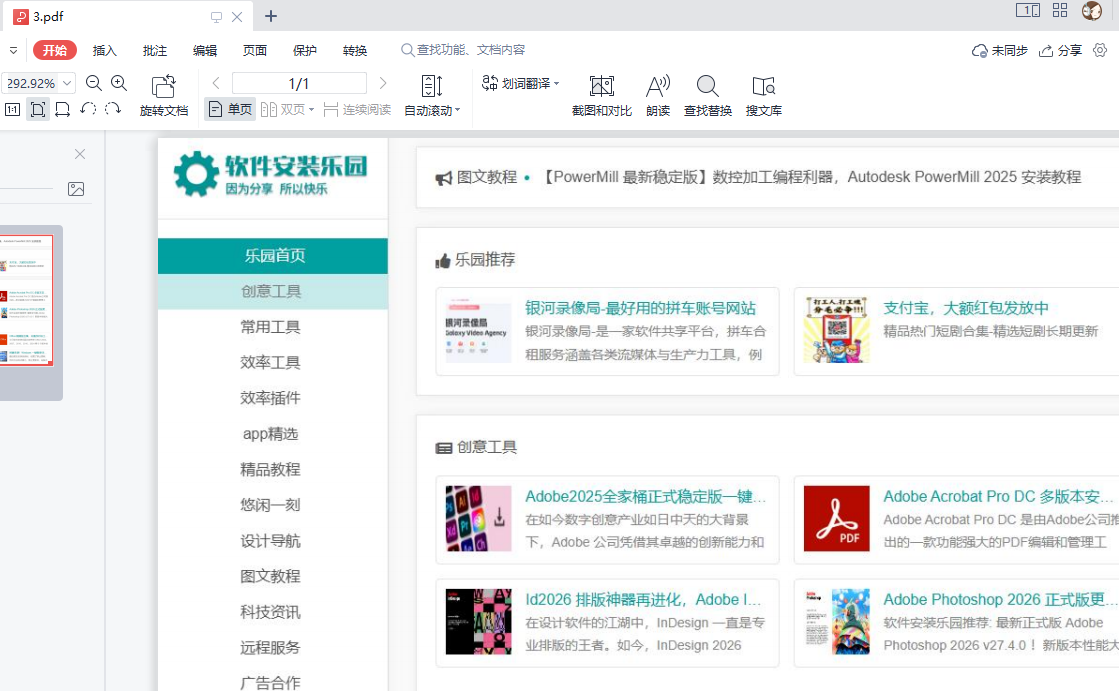
Task: Start 朗读 read aloud
Action: point(658,96)
